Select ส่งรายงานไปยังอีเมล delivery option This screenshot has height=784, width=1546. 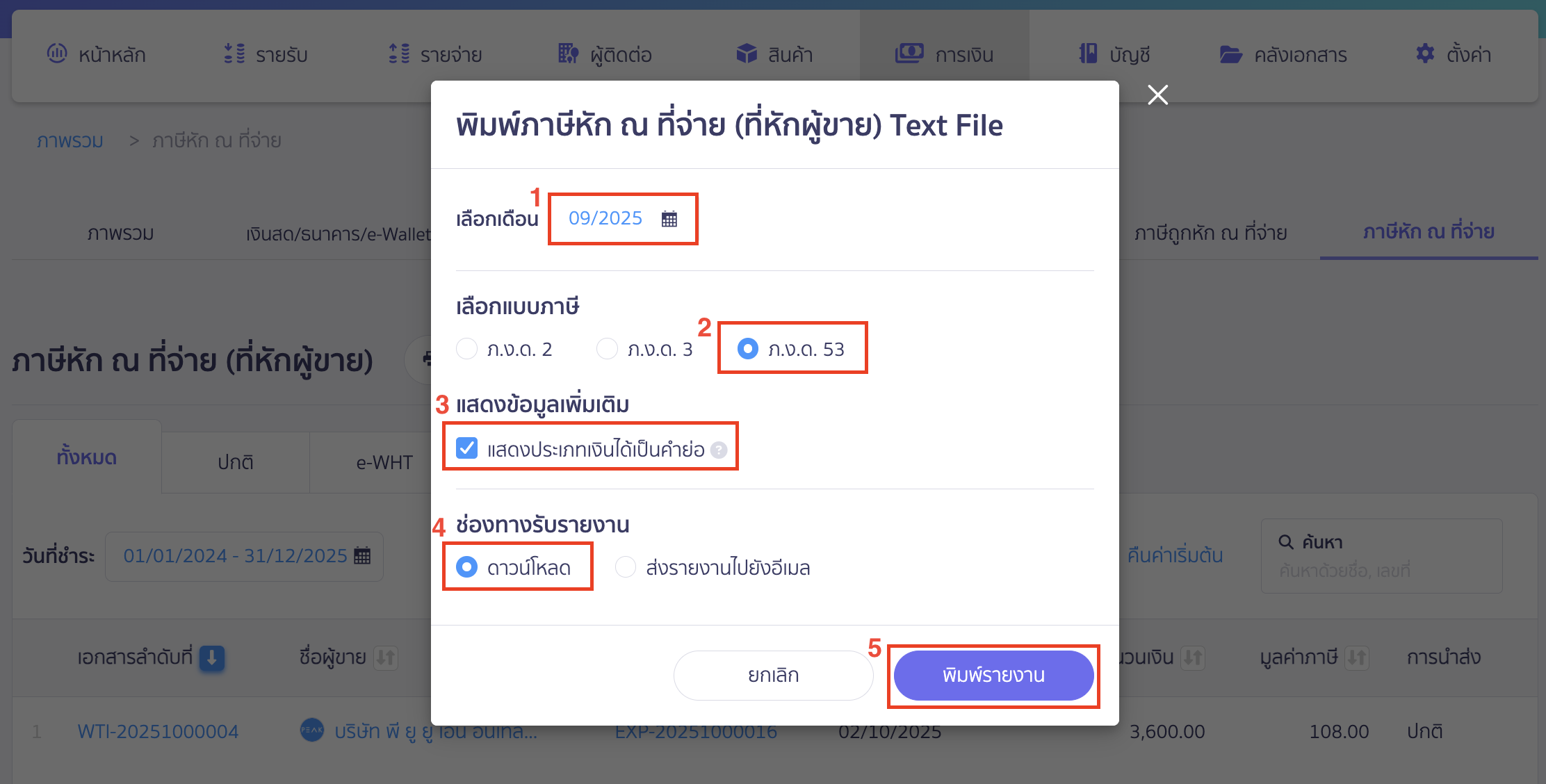626,567
